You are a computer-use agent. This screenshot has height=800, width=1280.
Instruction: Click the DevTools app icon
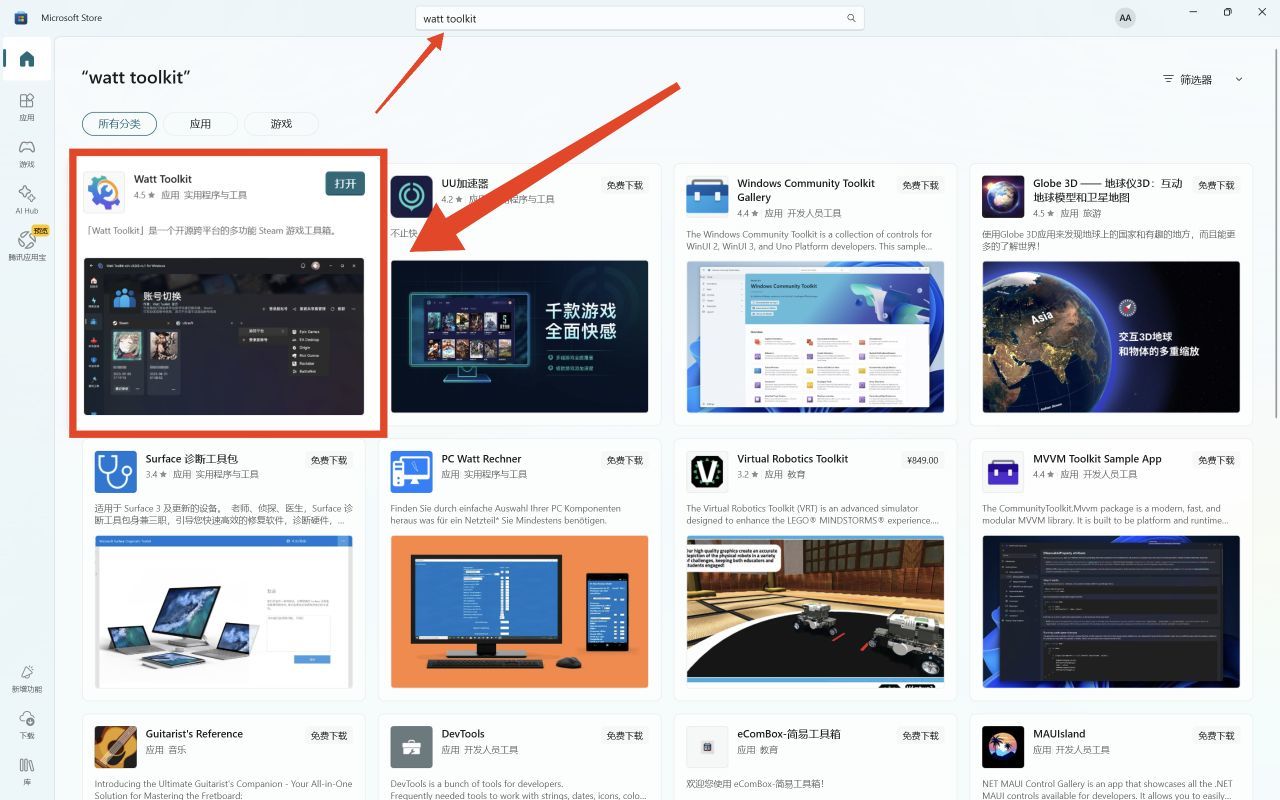[x=411, y=747]
